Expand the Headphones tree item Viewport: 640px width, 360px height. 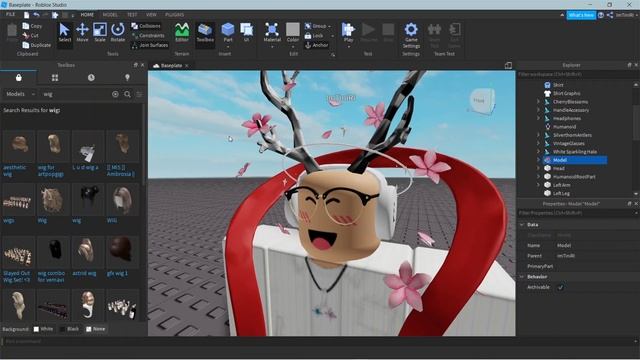[538, 118]
